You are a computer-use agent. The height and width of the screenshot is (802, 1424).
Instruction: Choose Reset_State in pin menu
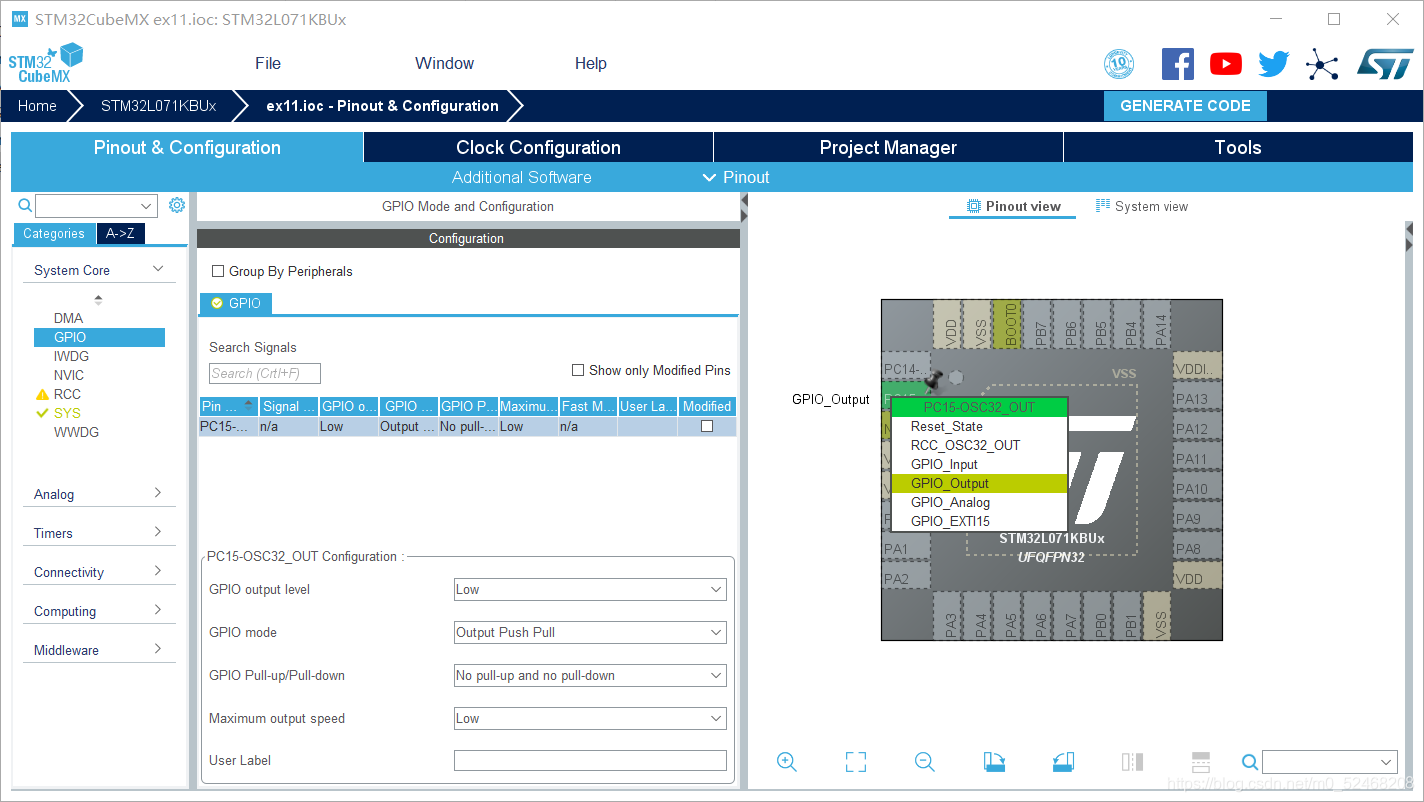point(980,426)
